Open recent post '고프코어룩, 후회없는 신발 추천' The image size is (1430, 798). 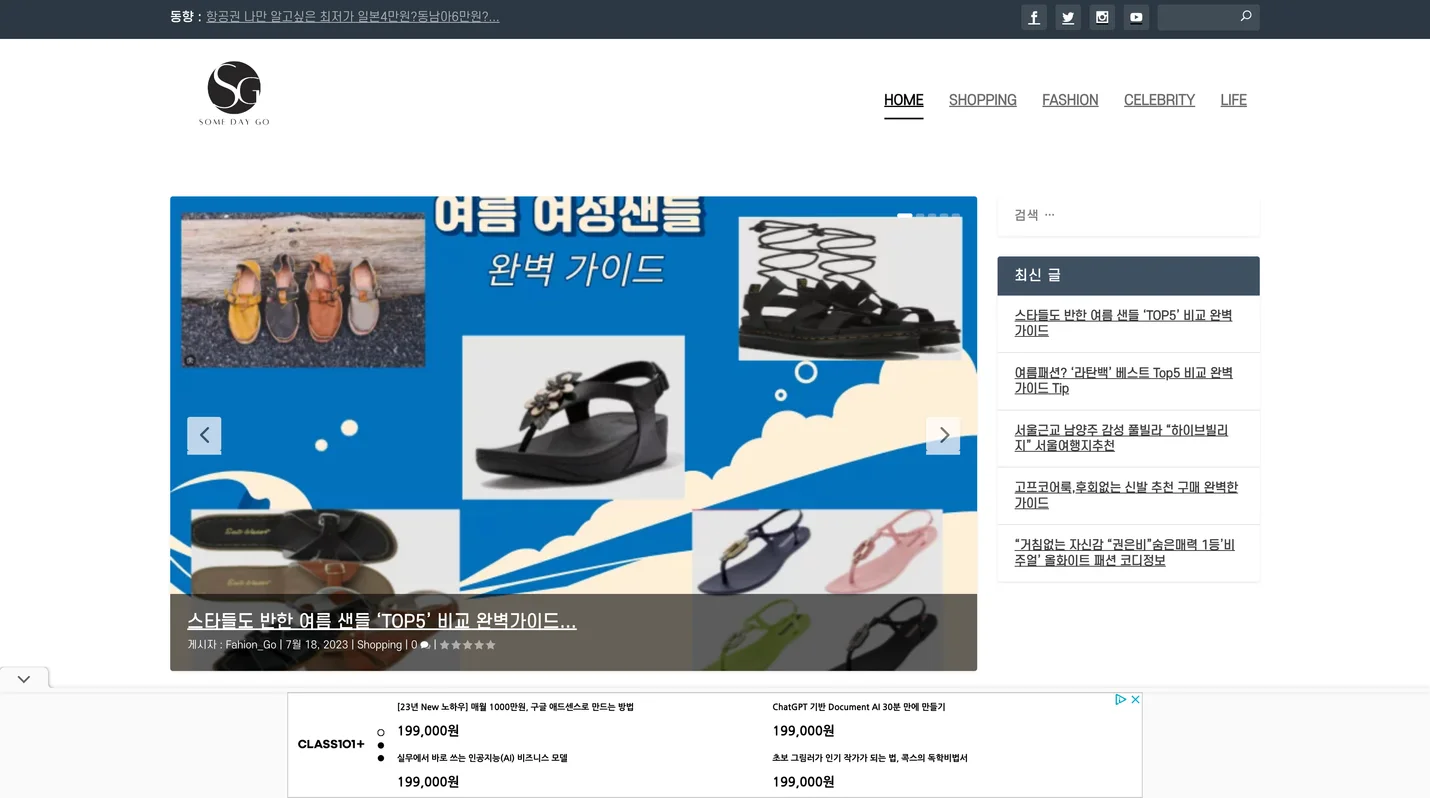pos(1126,495)
